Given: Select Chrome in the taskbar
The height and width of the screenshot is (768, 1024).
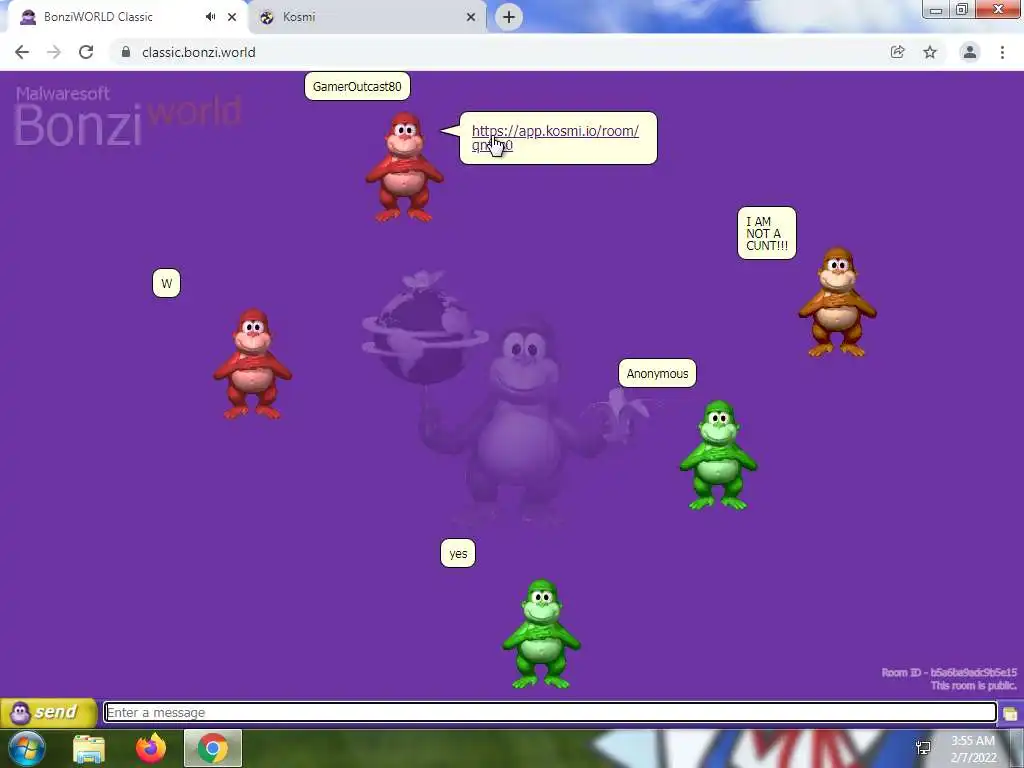Looking at the screenshot, I should (x=213, y=748).
